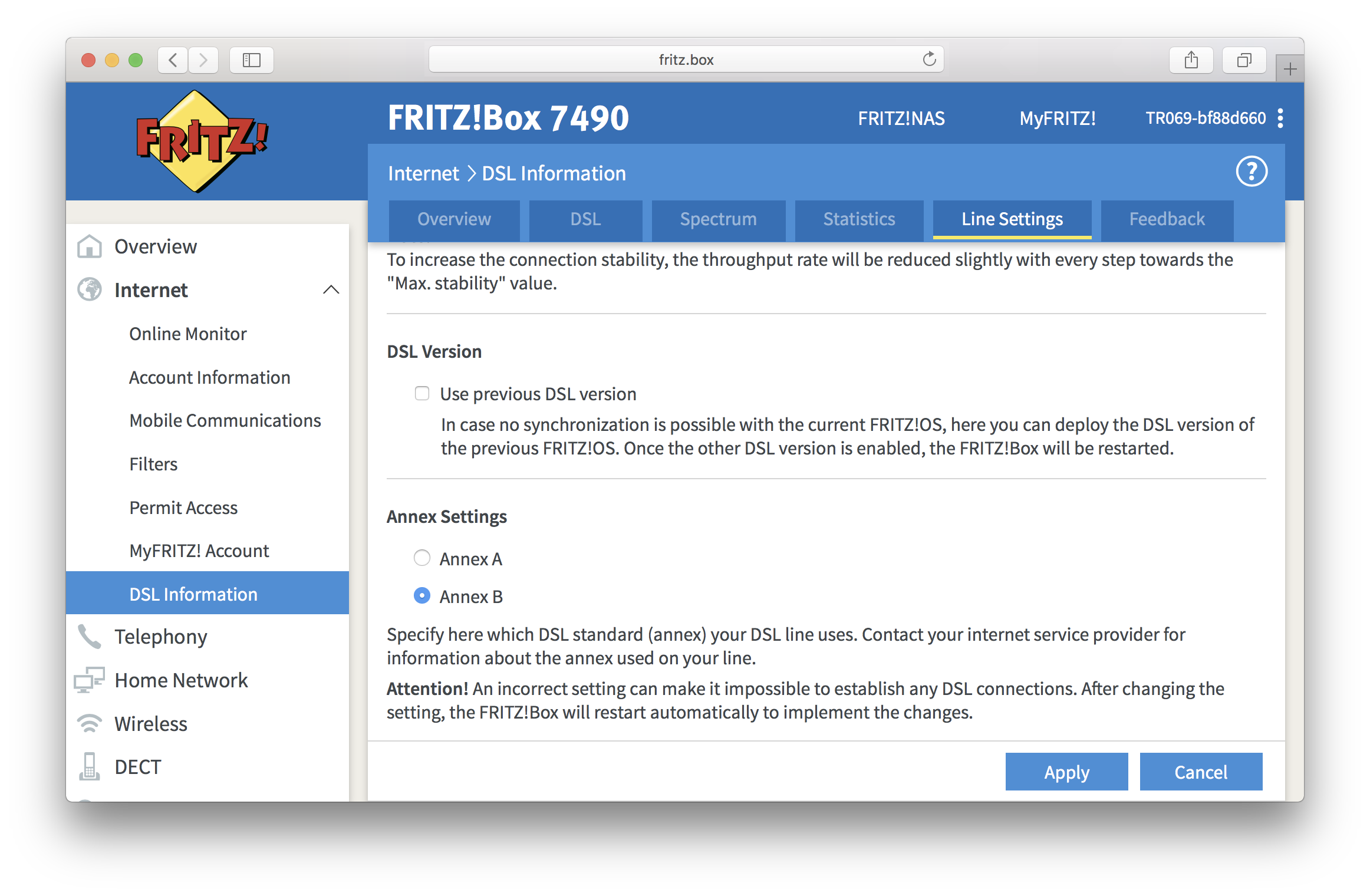
Task: Switch to the Spectrum tab
Action: 719,219
